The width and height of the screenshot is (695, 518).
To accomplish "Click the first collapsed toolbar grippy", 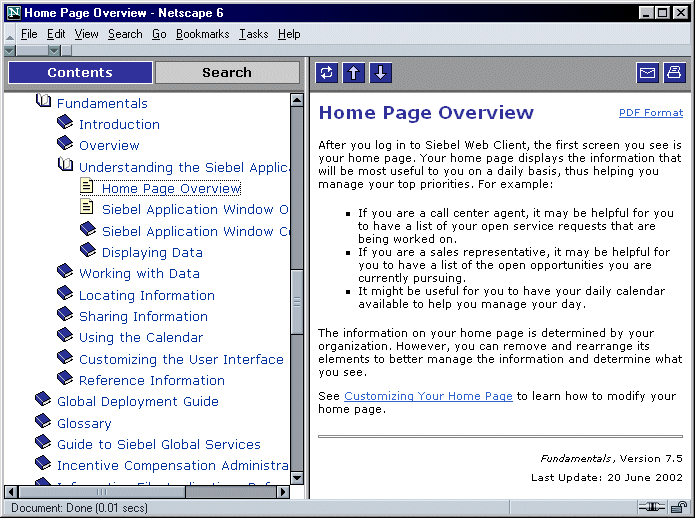I will (x=10, y=51).
